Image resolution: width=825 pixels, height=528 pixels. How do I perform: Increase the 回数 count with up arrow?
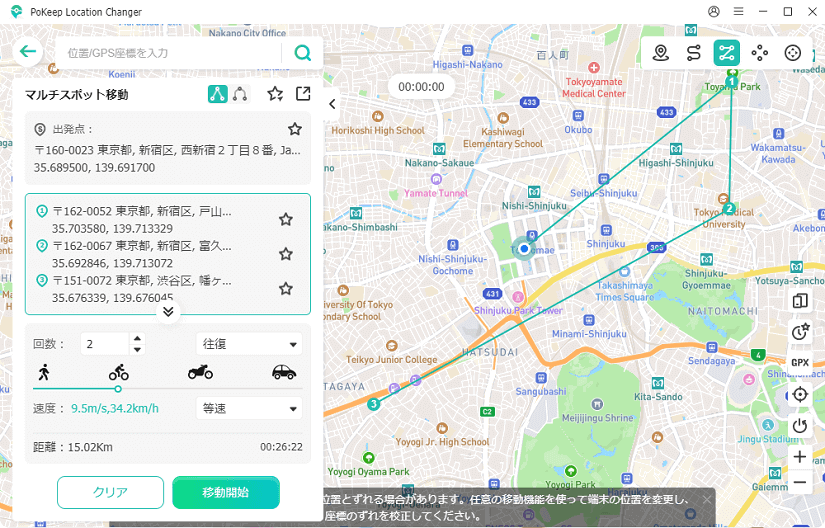coord(137,338)
